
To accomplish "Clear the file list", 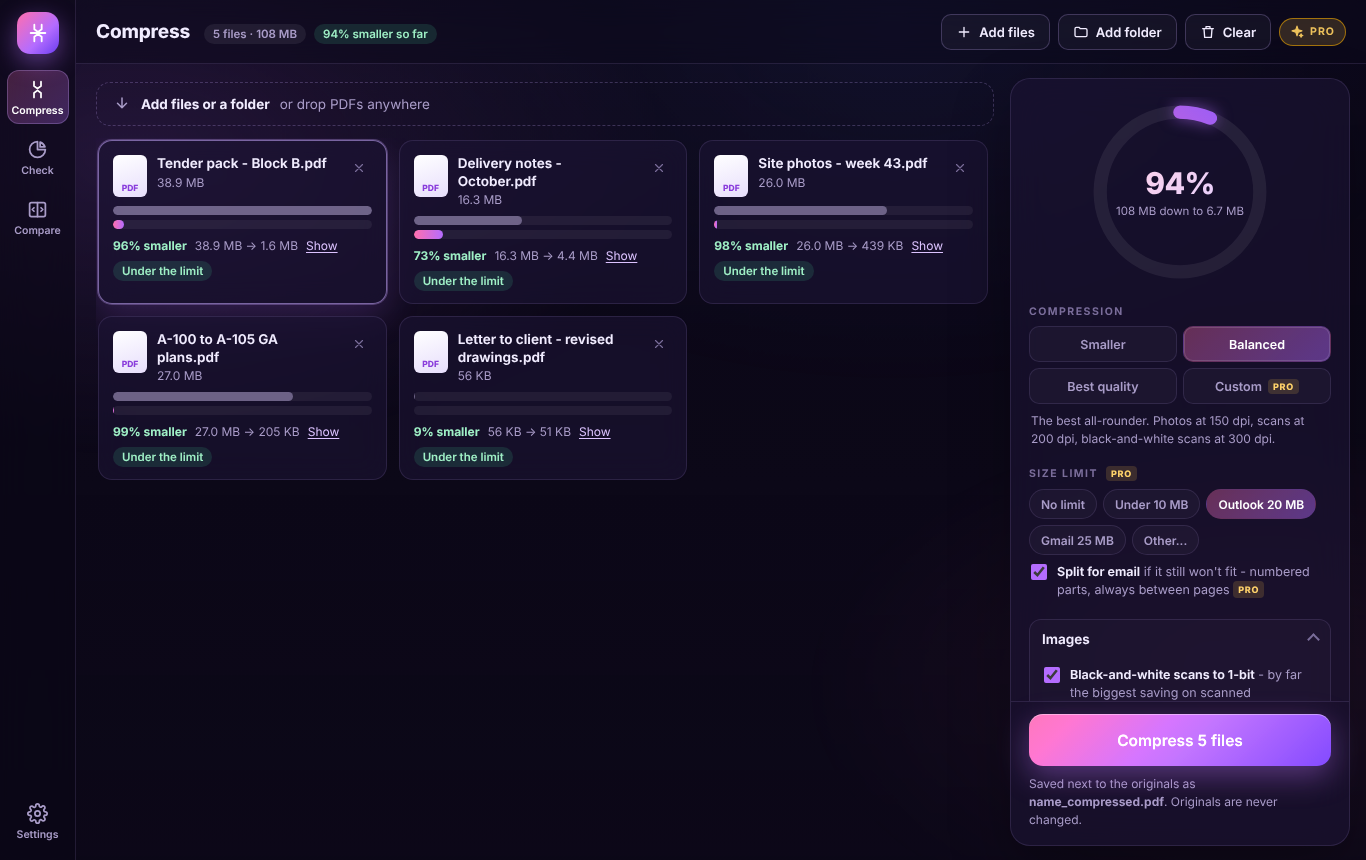I will point(1228,32).
